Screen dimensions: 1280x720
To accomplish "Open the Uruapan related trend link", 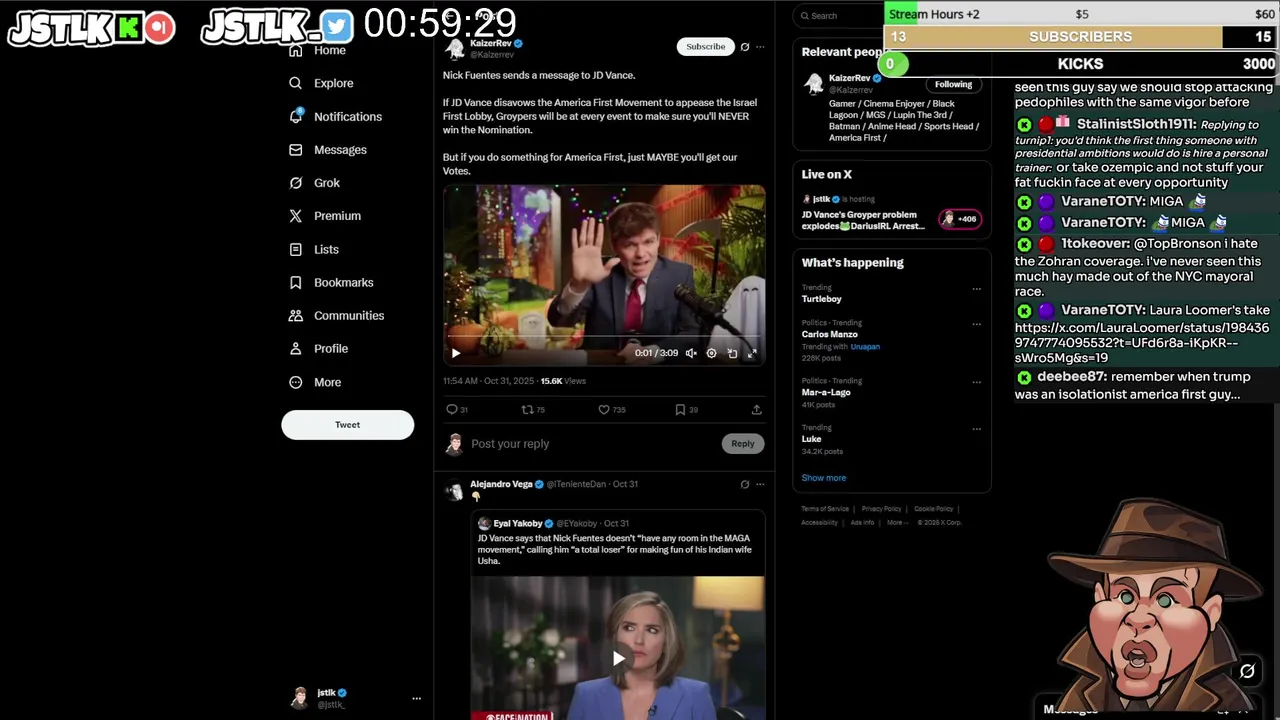I will tap(865, 347).
